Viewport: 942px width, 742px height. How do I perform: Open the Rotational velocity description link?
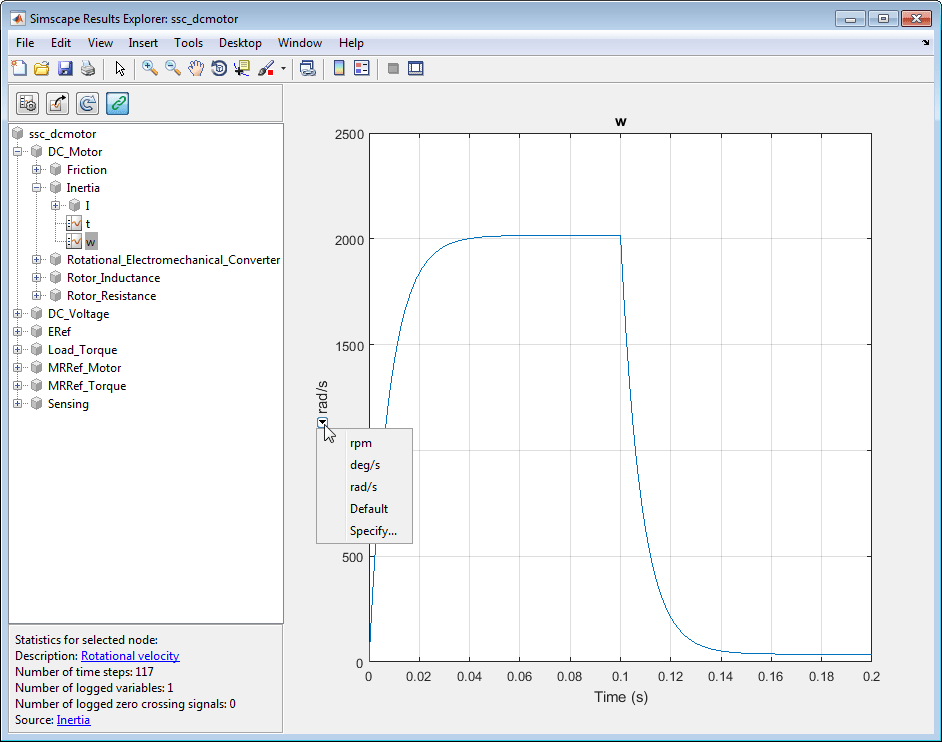tap(130, 656)
